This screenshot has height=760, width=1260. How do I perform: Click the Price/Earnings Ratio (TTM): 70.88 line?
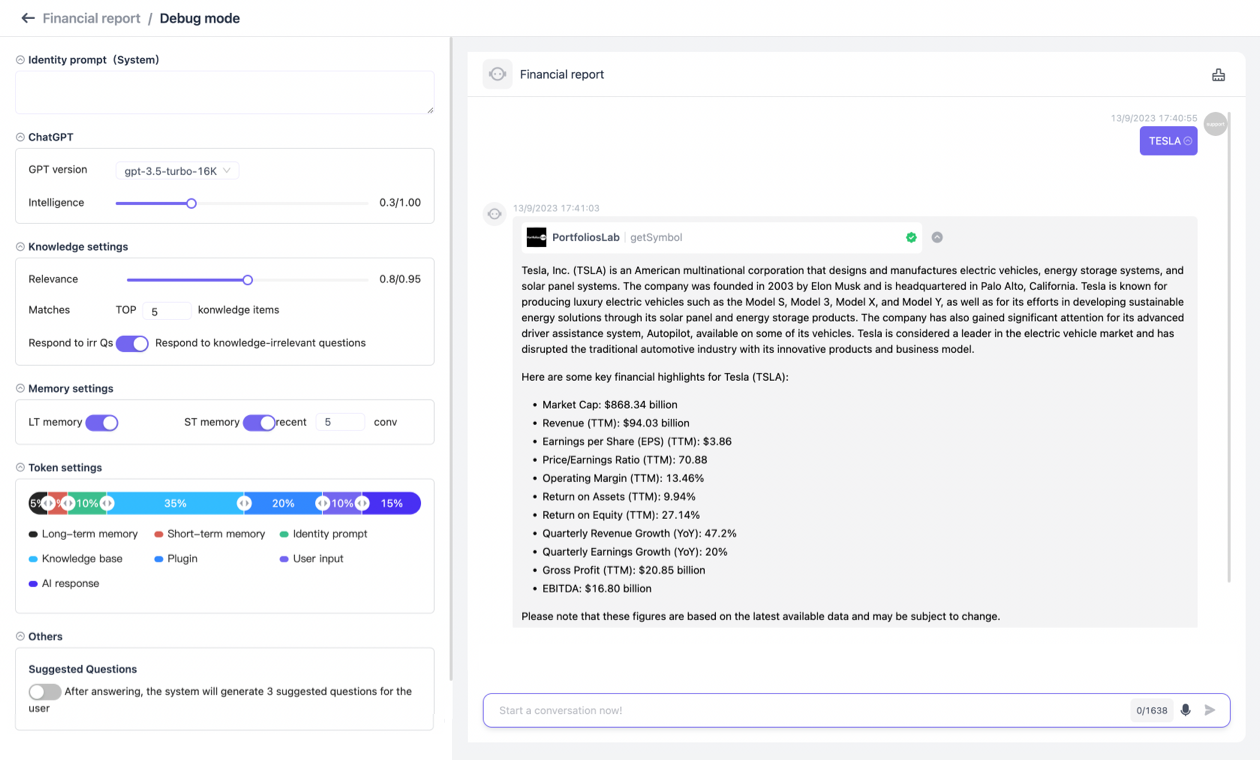pos(625,460)
